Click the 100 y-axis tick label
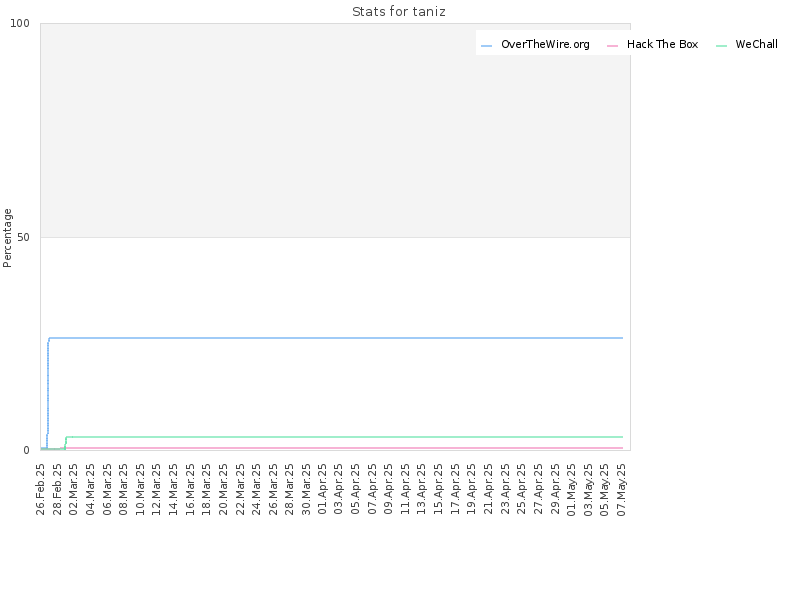 pyautogui.click(x=20, y=23)
